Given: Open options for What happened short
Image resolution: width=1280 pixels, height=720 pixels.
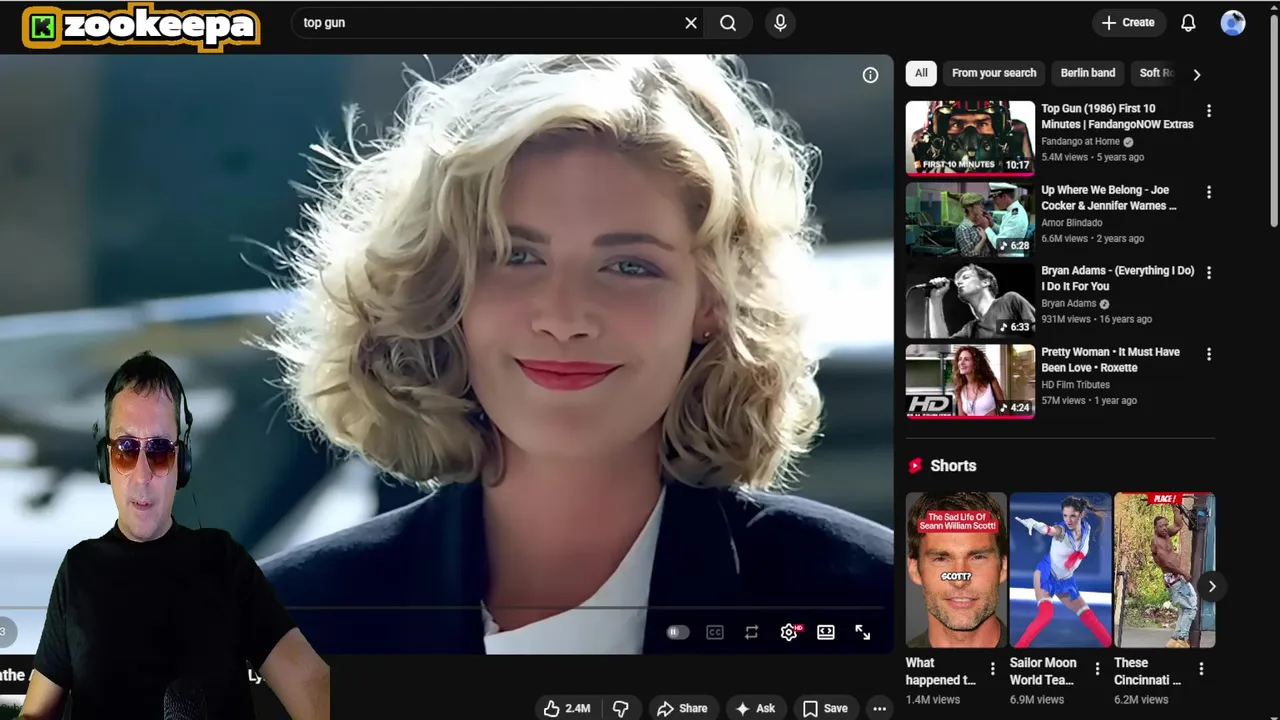Looking at the screenshot, I should [992, 669].
